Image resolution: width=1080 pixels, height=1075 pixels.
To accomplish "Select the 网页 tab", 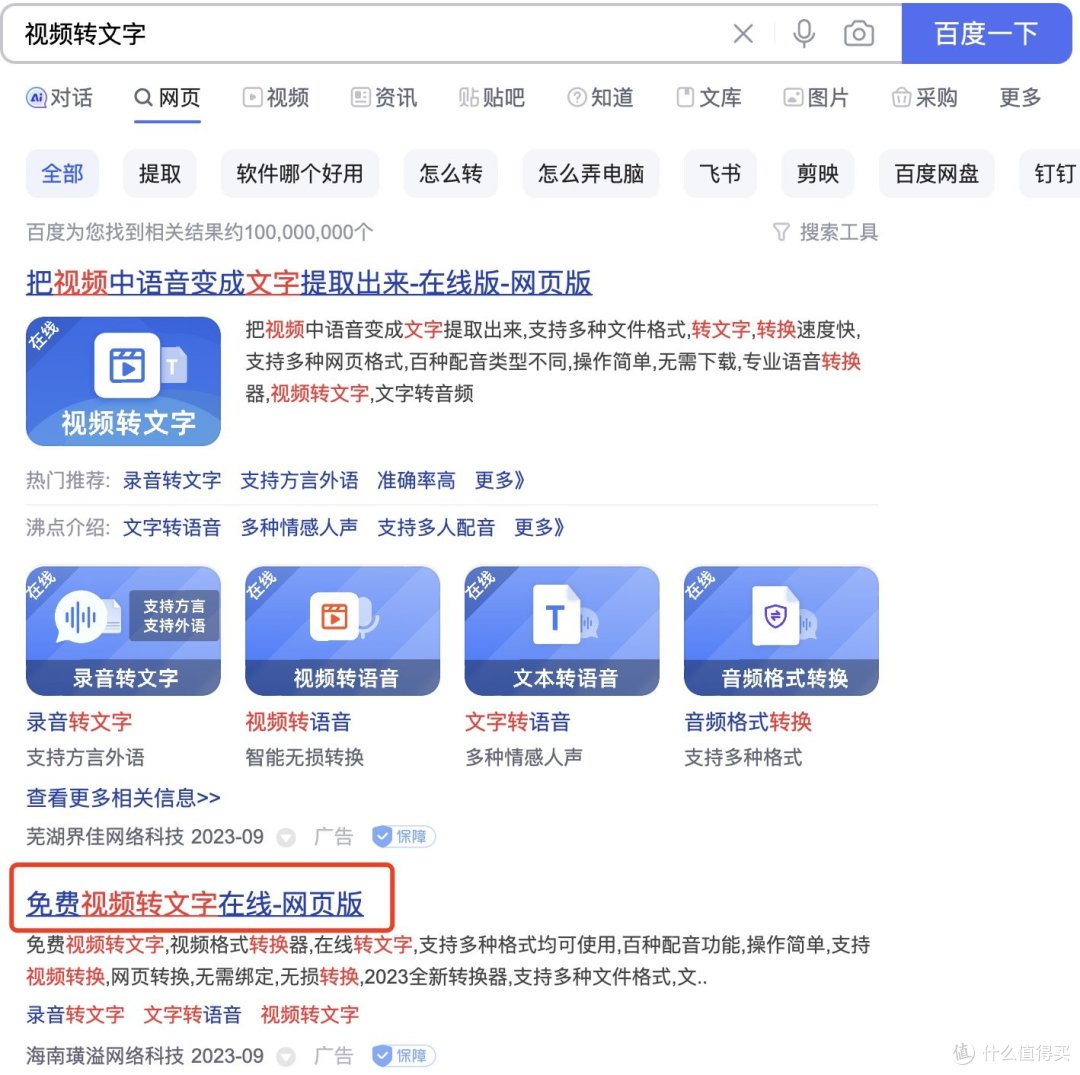I will [167, 97].
